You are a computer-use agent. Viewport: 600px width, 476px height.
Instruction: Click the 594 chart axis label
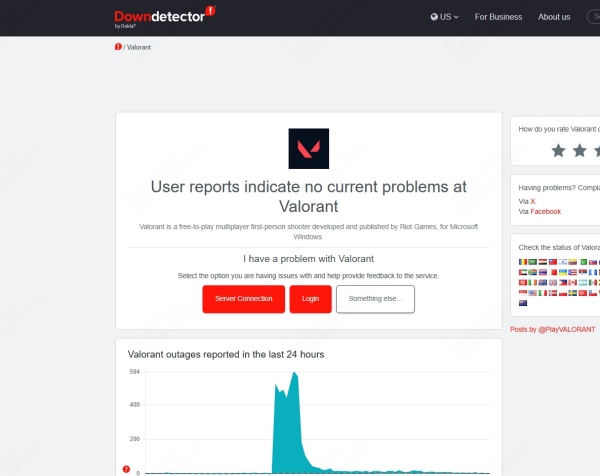point(135,372)
